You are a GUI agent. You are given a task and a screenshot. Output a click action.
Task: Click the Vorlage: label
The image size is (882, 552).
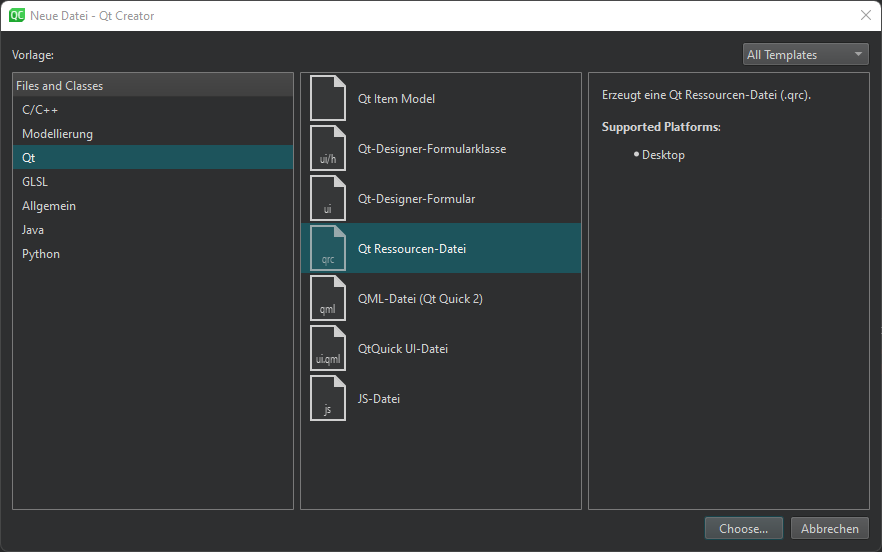point(33,55)
